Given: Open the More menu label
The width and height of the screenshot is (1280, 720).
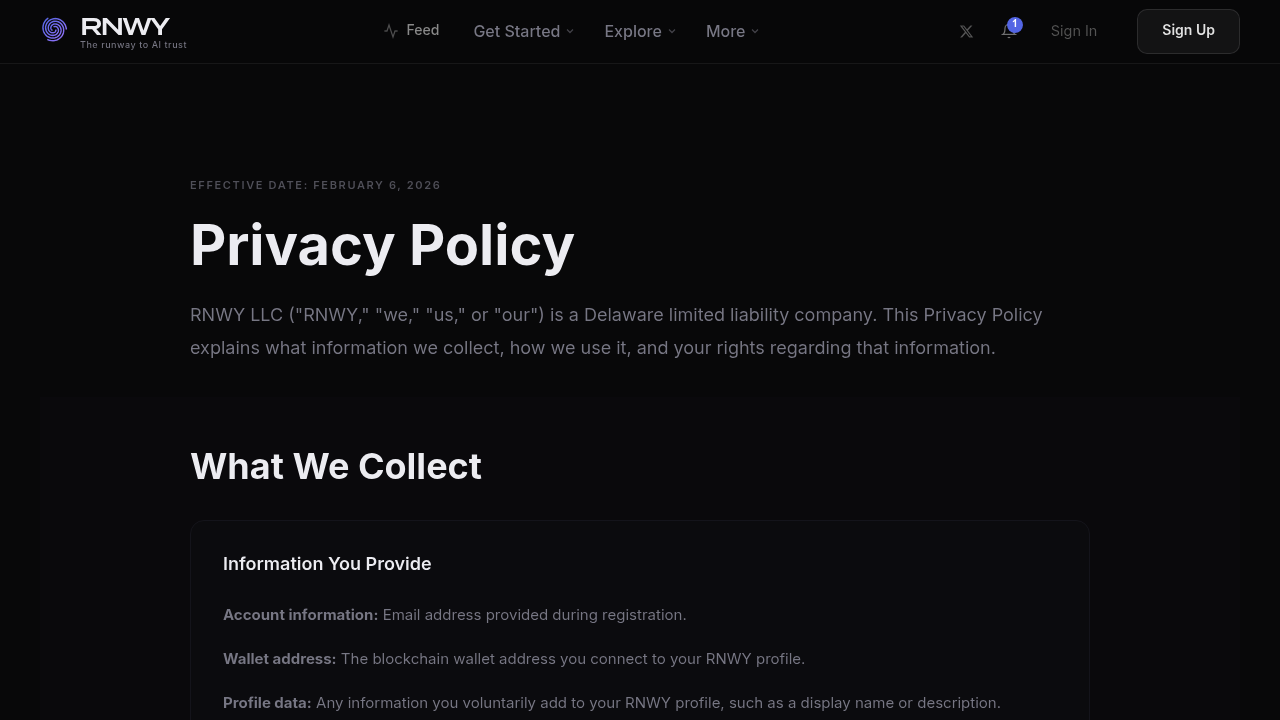Looking at the screenshot, I should 725,31.
